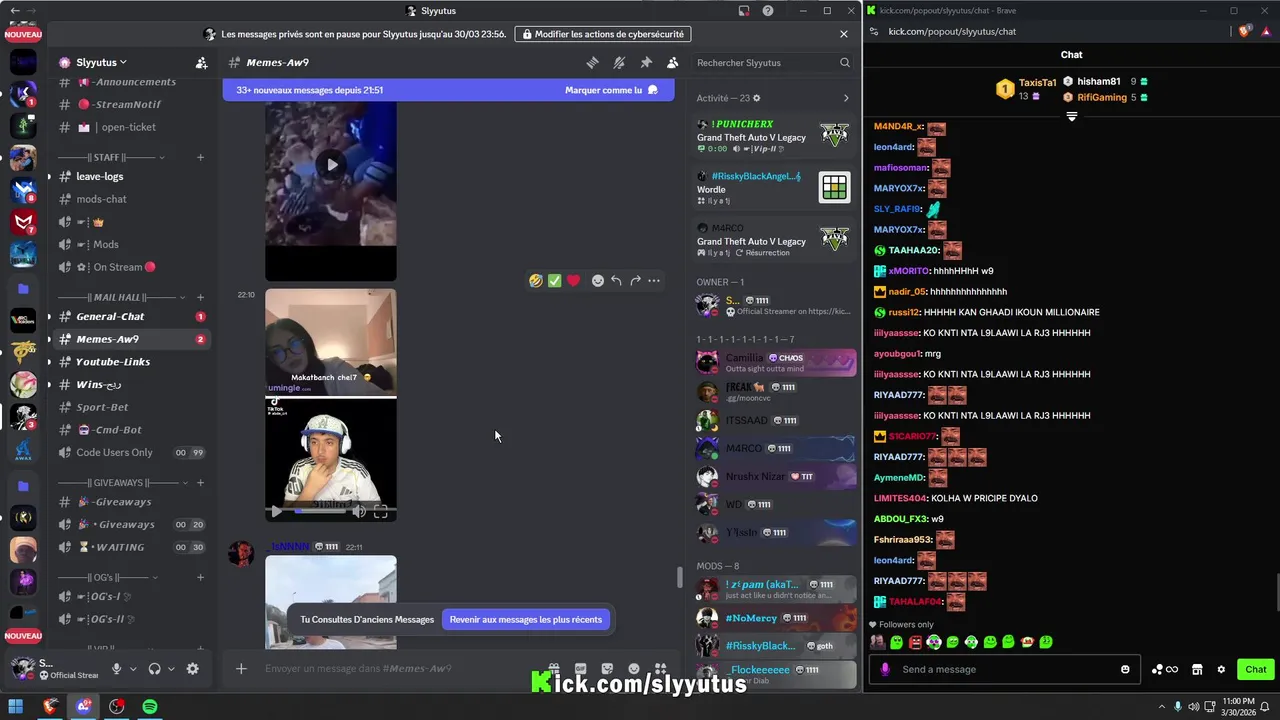Toggle notification mute bell in channel header
Screen dimensions: 1280x720
point(619,62)
